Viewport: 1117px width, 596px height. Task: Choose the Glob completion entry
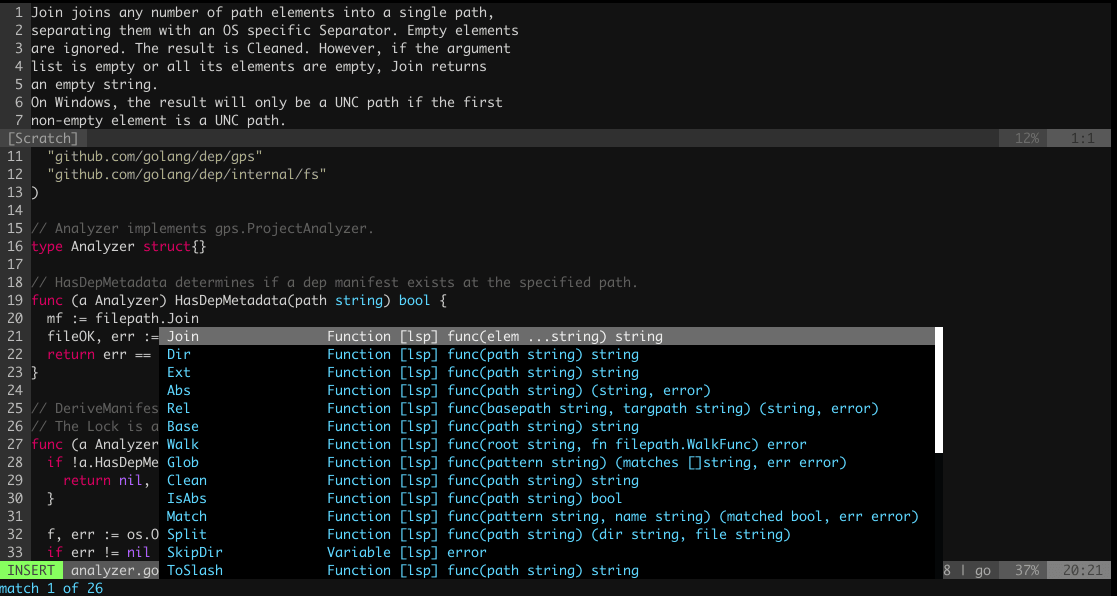(x=184, y=463)
